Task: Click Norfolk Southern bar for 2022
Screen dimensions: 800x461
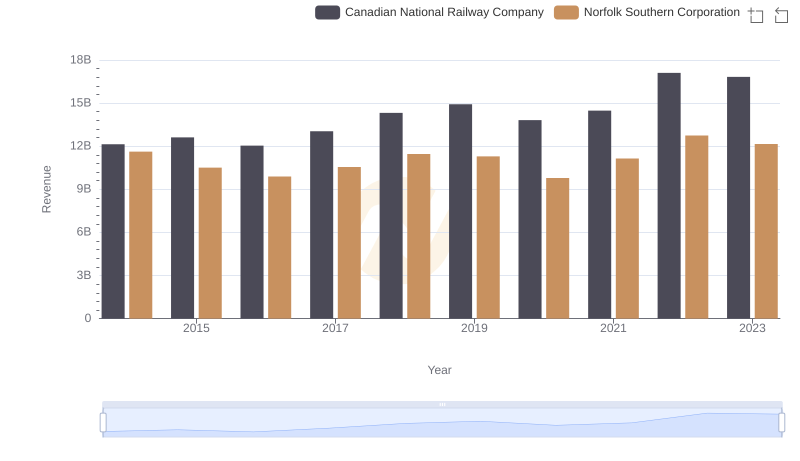Action: [x=697, y=227]
